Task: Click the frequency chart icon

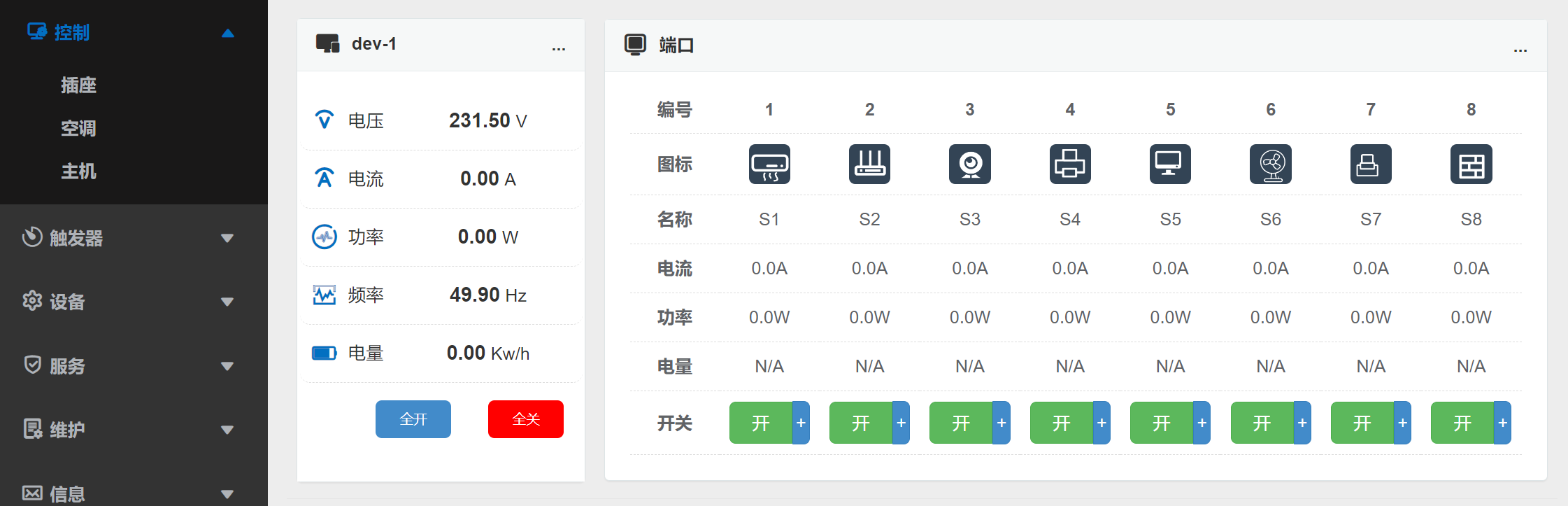Action: coord(324,295)
